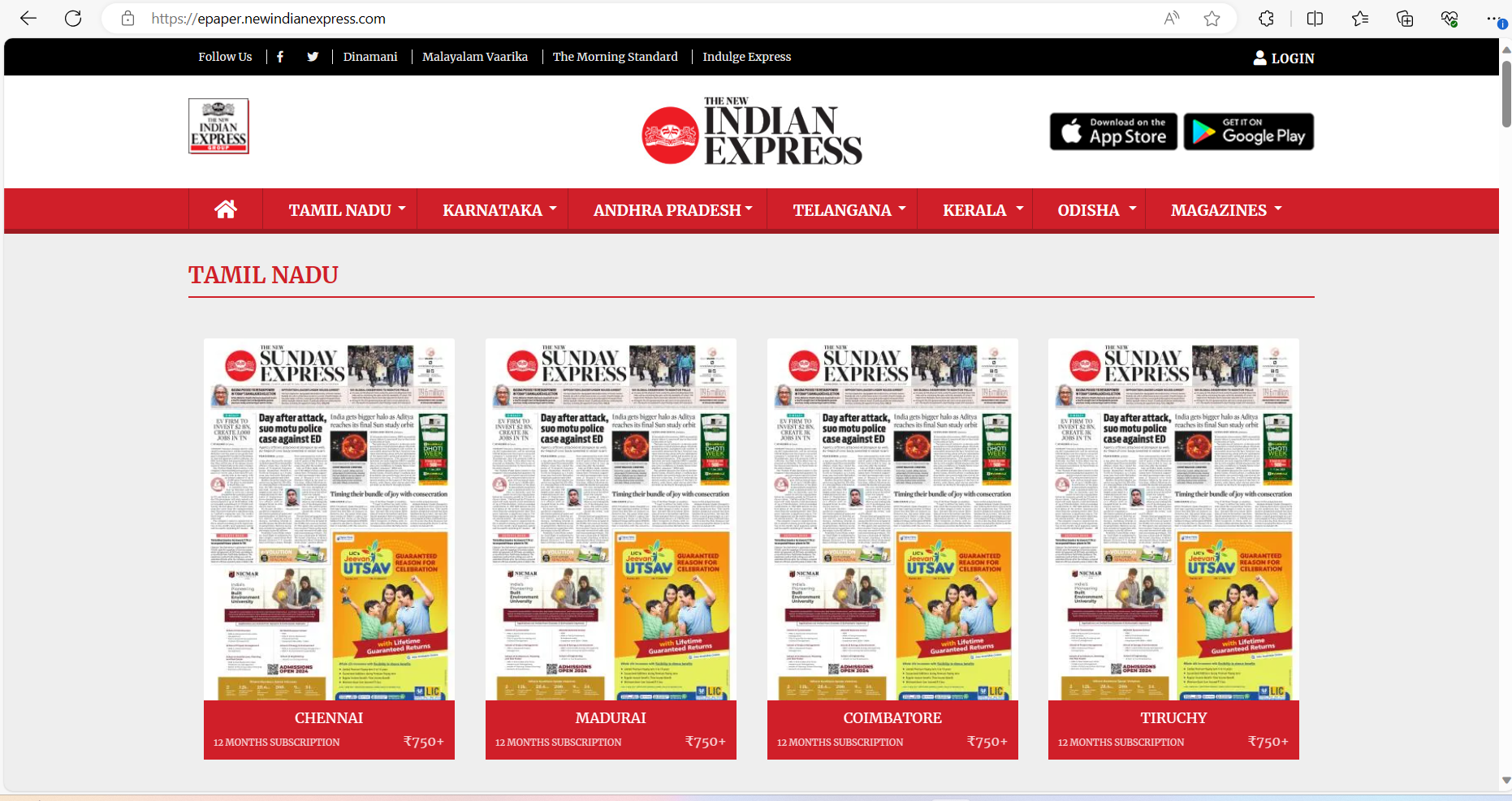Open the Browser essentials heart icon

[x=1449, y=19]
